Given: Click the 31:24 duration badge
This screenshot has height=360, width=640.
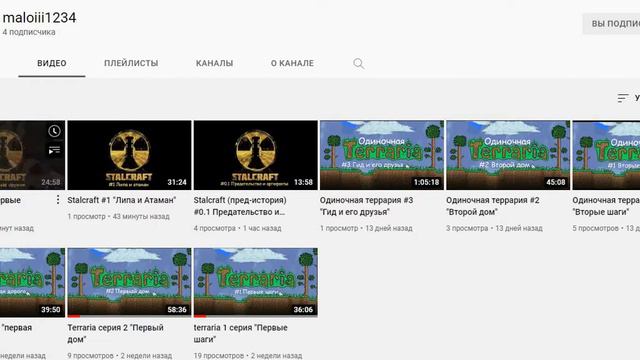Looking at the screenshot, I should 177,182.
